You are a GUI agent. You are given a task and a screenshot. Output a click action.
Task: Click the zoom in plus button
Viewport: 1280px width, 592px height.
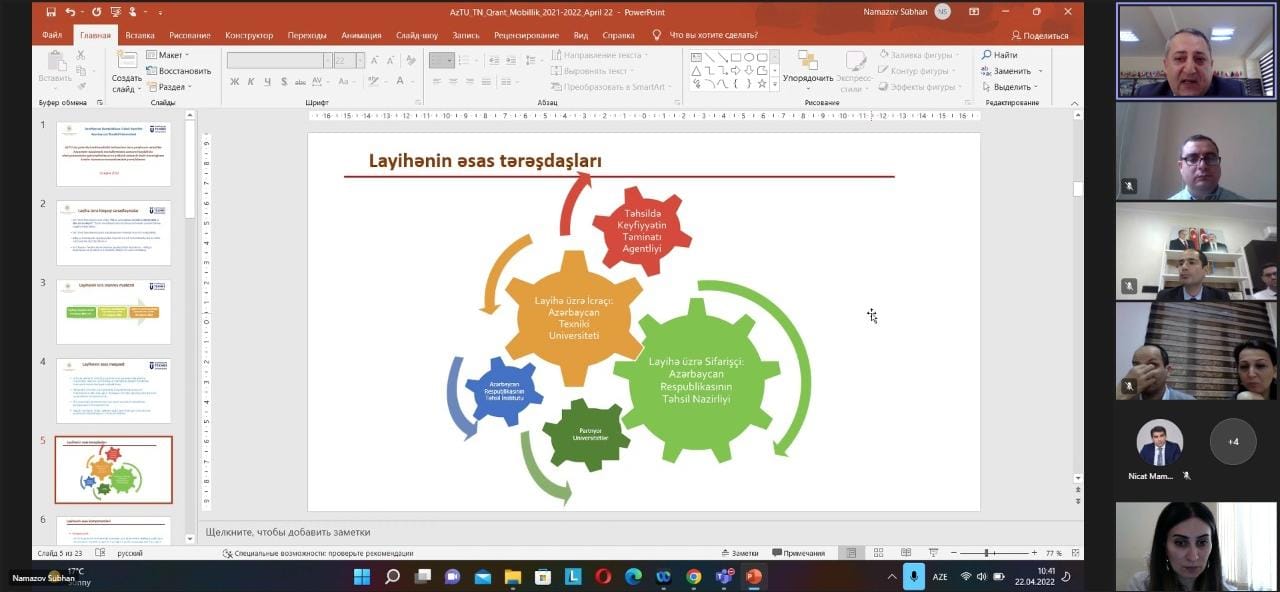click(1034, 553)
